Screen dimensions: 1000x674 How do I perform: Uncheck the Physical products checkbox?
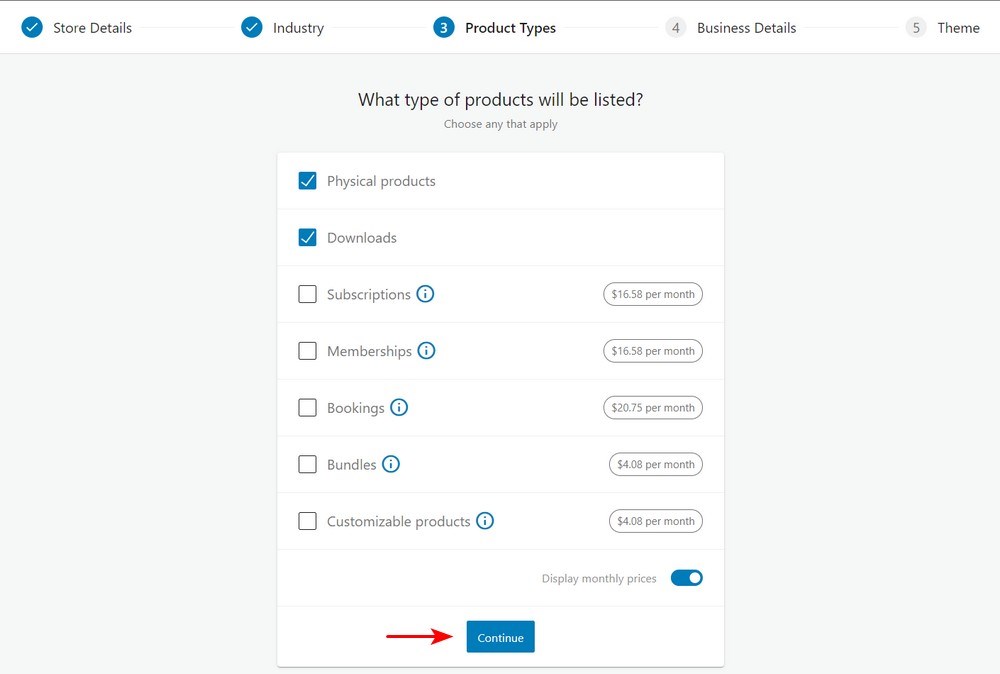click(307, 181)
